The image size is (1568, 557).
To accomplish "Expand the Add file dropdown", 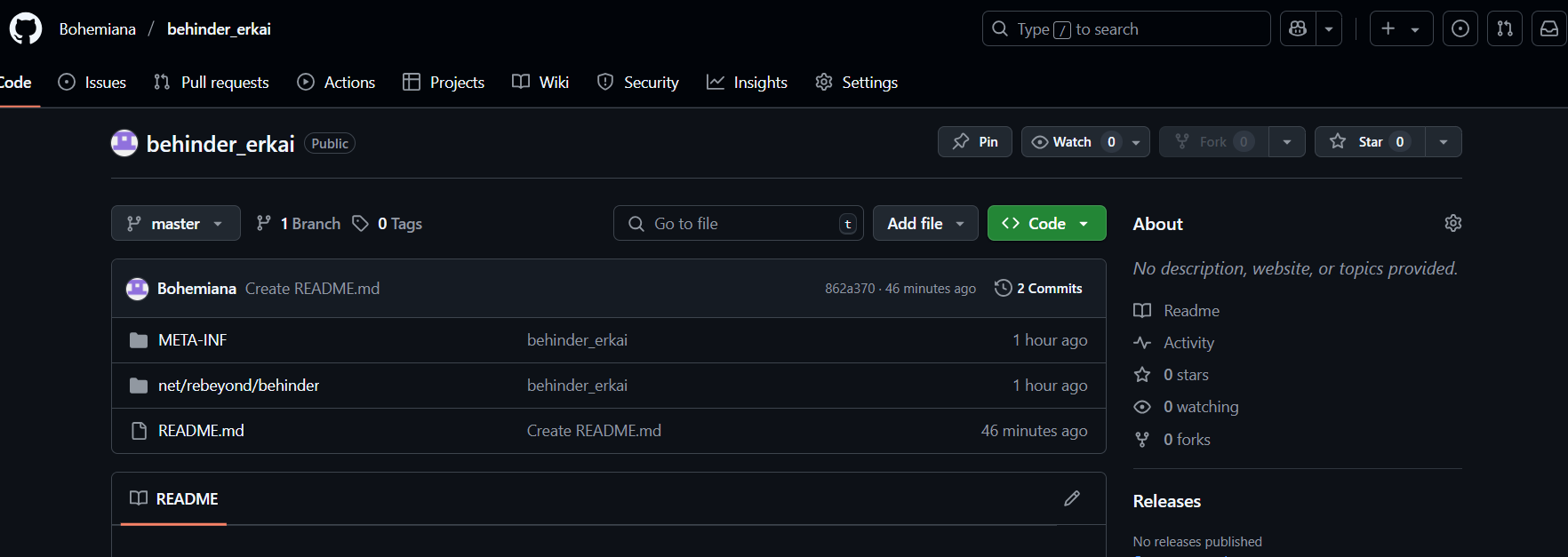I will tap(924, 224).
